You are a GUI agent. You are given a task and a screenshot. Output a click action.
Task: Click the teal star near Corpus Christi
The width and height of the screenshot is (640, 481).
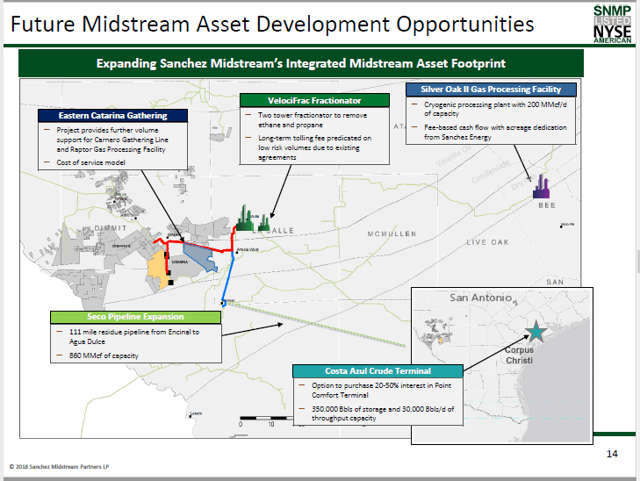pos(536,331)
